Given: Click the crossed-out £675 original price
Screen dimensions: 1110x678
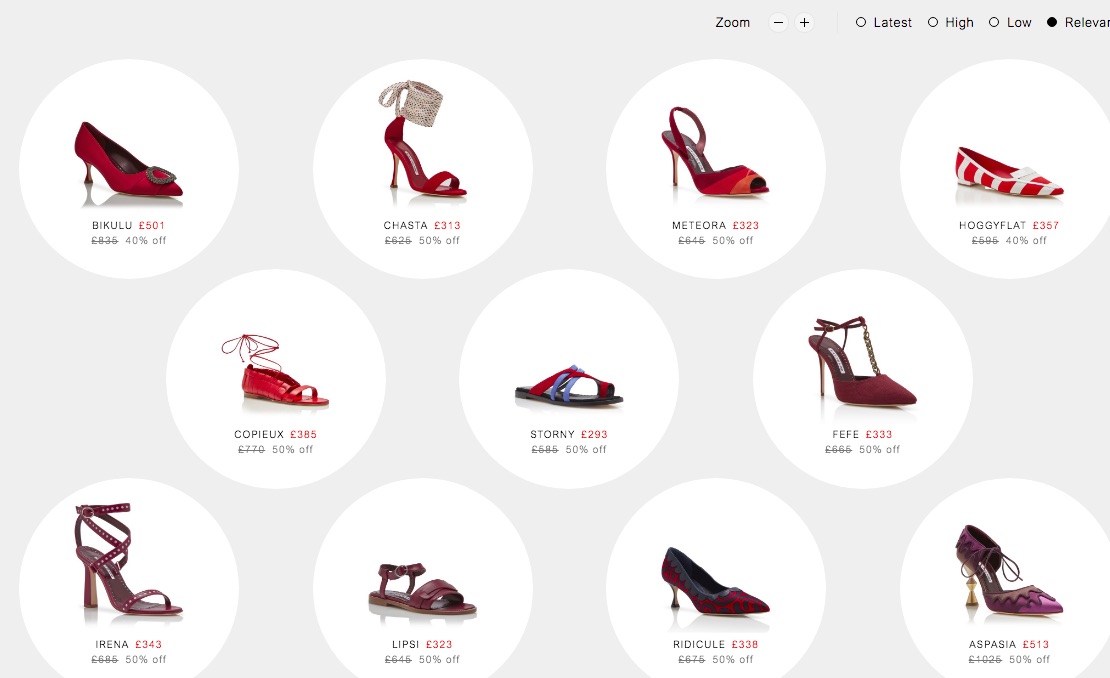Looking at the screenshot, I should [x=692, y=660].
